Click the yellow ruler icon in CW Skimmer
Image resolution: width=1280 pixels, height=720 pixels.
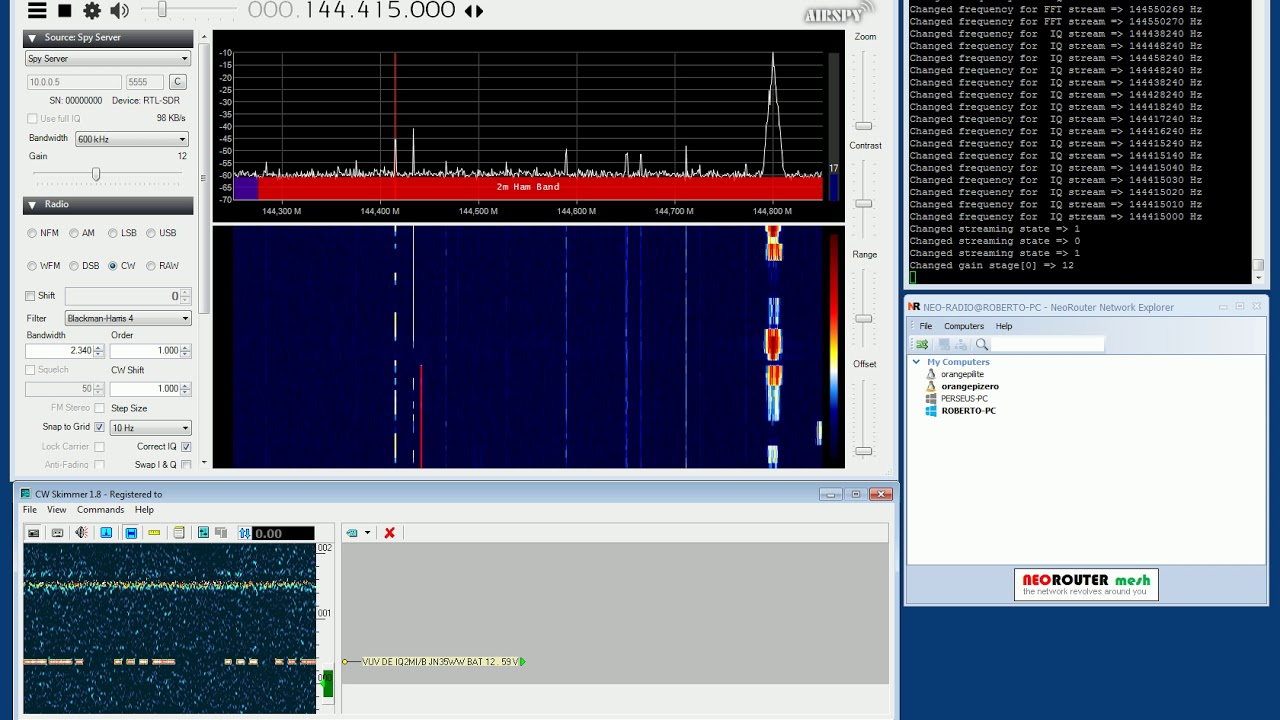pos(154,533)
